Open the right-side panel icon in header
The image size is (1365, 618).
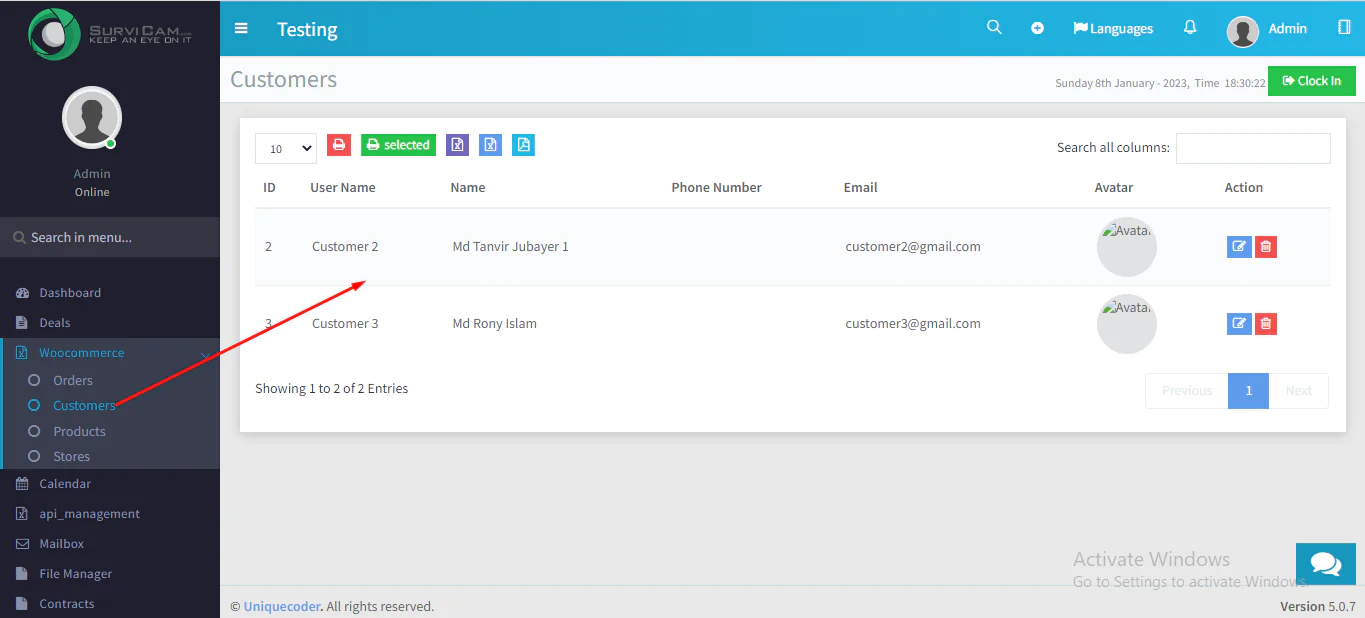coord(1344,27)
